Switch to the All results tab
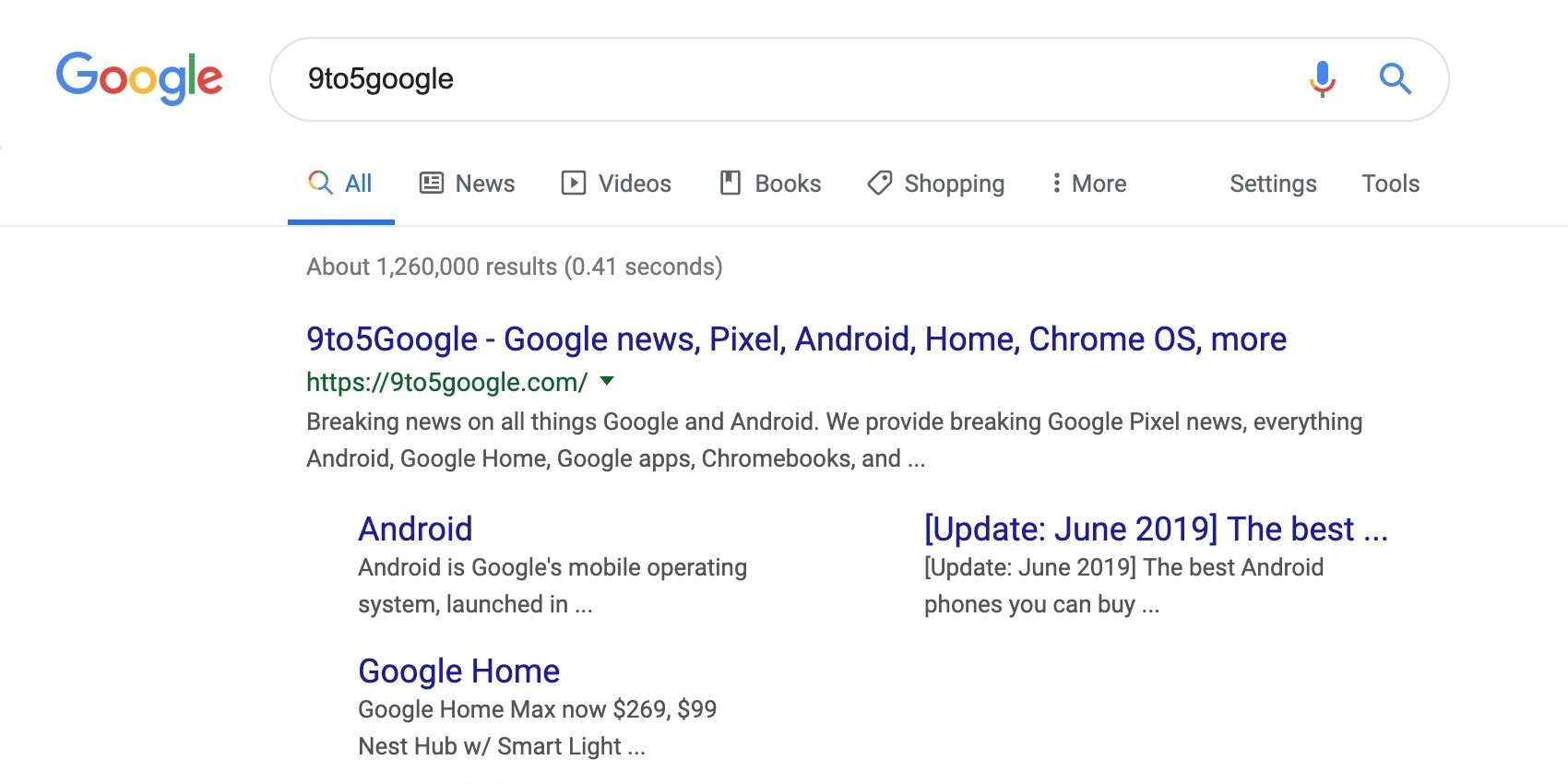Viewport: 1568px width, 784px height. [340, 183]
